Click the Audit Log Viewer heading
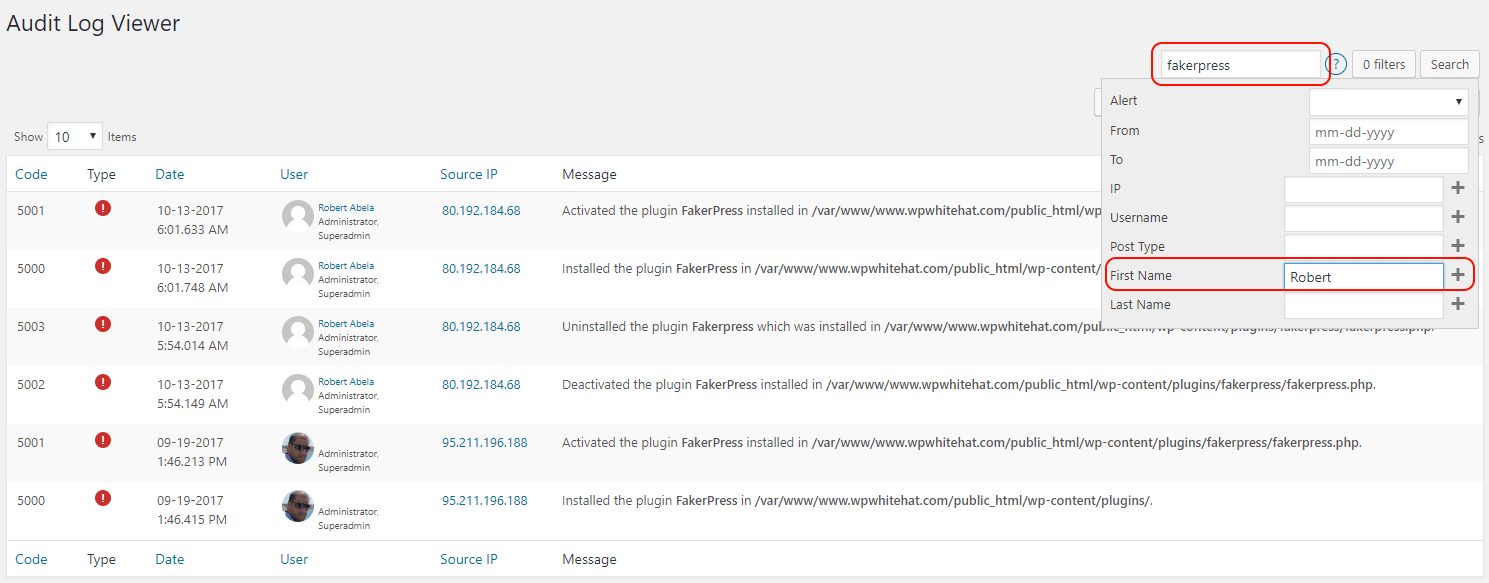This screenshot has width=1489, height=583. coord(93,23)
